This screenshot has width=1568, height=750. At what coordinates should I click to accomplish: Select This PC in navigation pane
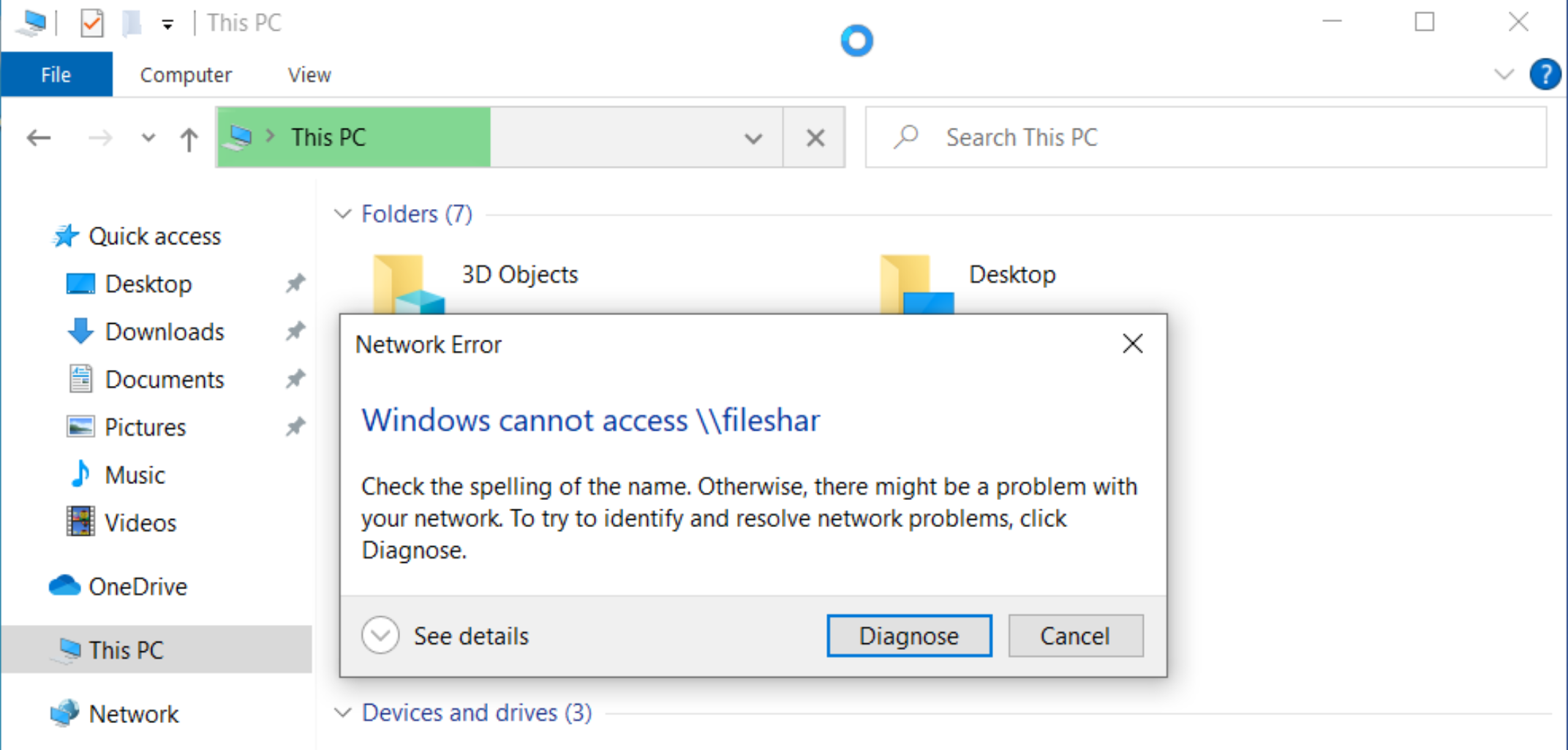pos(157,649)
